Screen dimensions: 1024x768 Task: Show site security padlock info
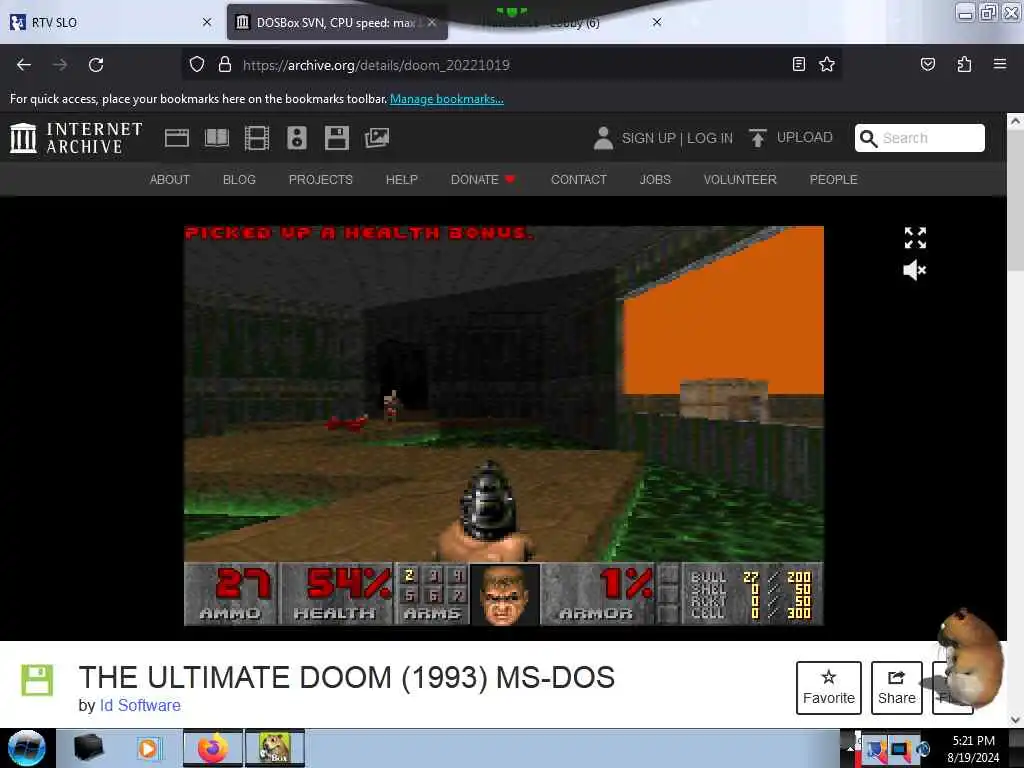point(225,65)
